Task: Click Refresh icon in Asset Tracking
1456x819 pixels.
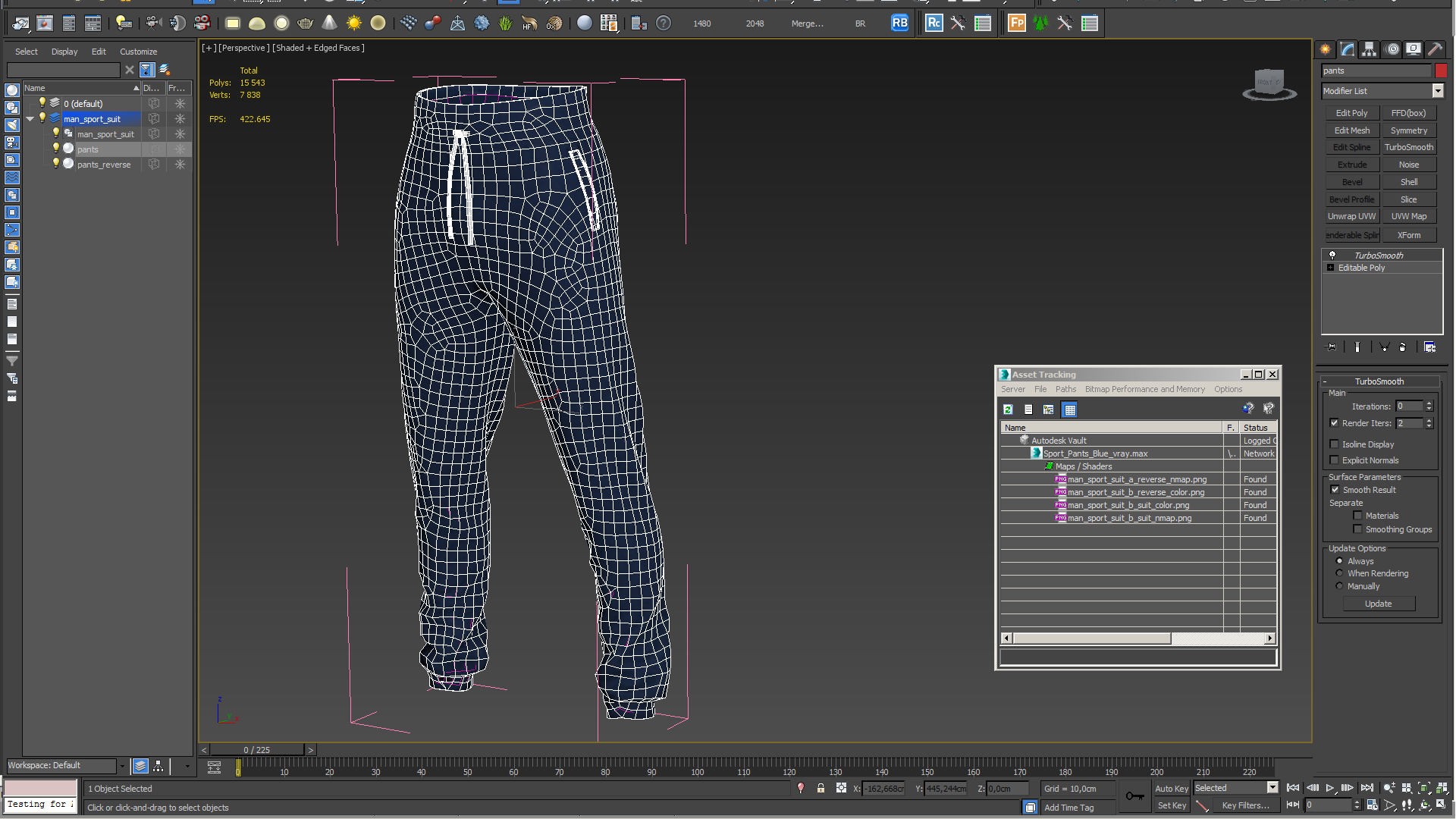Action: [x=1008, y=409]
